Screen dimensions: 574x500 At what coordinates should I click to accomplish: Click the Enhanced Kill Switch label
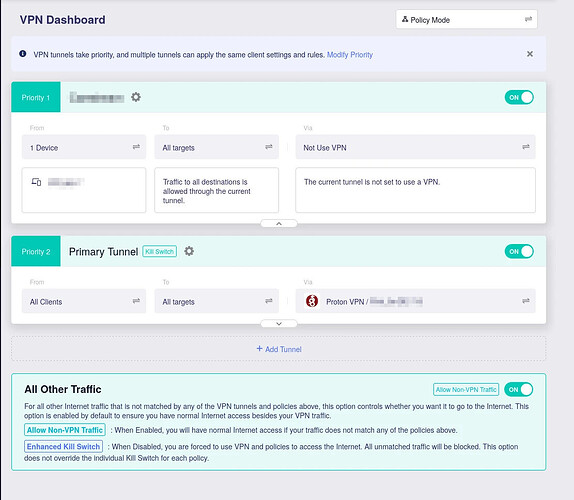point(63,447)
